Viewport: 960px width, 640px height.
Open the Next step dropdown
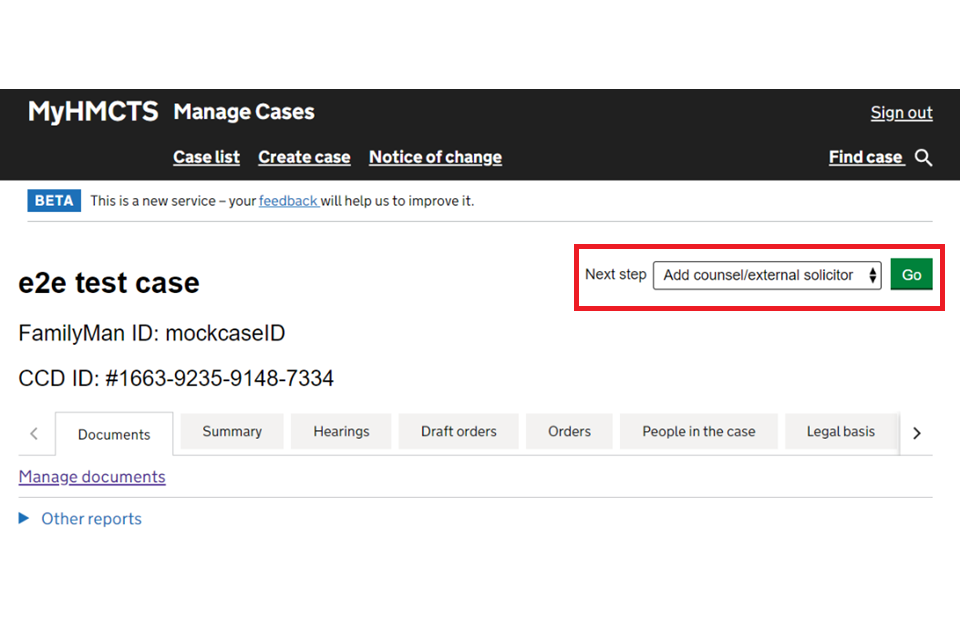[x=767, y=275]
